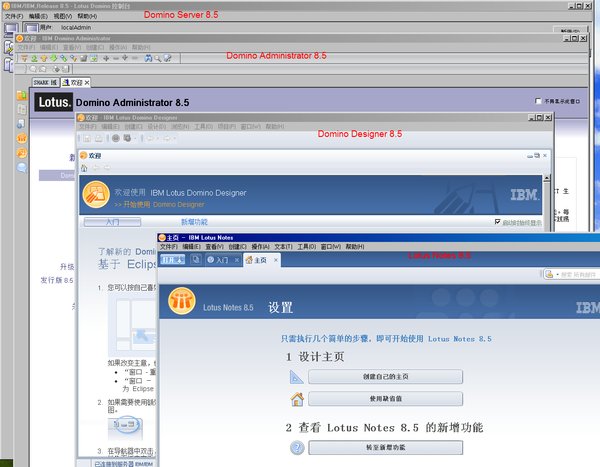Click the binoculars find icon in Domino Administrator toolbar
Image resolution: width=600 pixels, height=467 pixels.
pyautogui.click(x=148, y=58)
